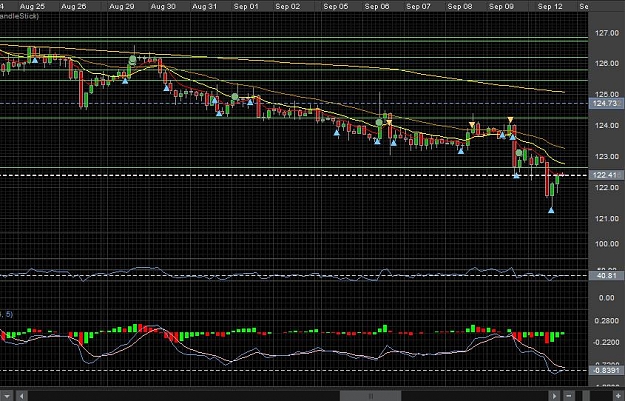
Task: Click the zoom slider handle between minus and plus
Action: (x=588, y=396)
